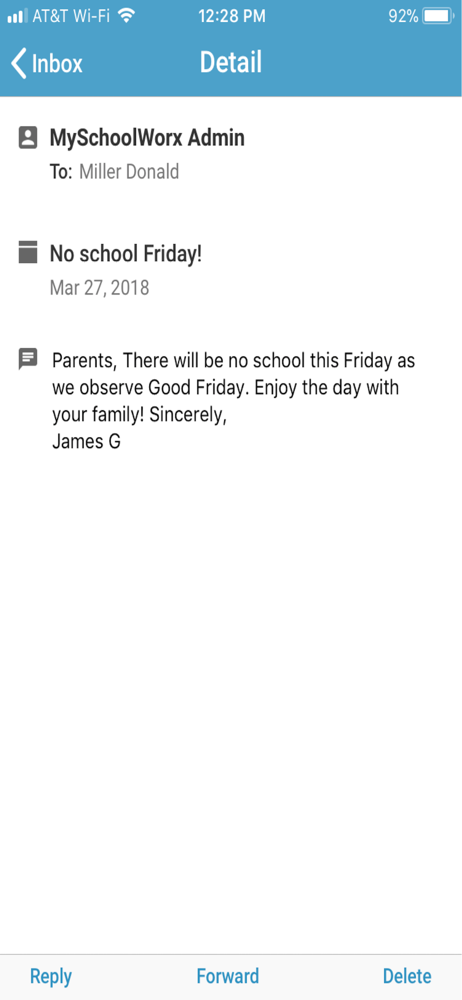Tap the James G signature
The height and width of the screenshot is (1000, 462).
pos(86,441)
